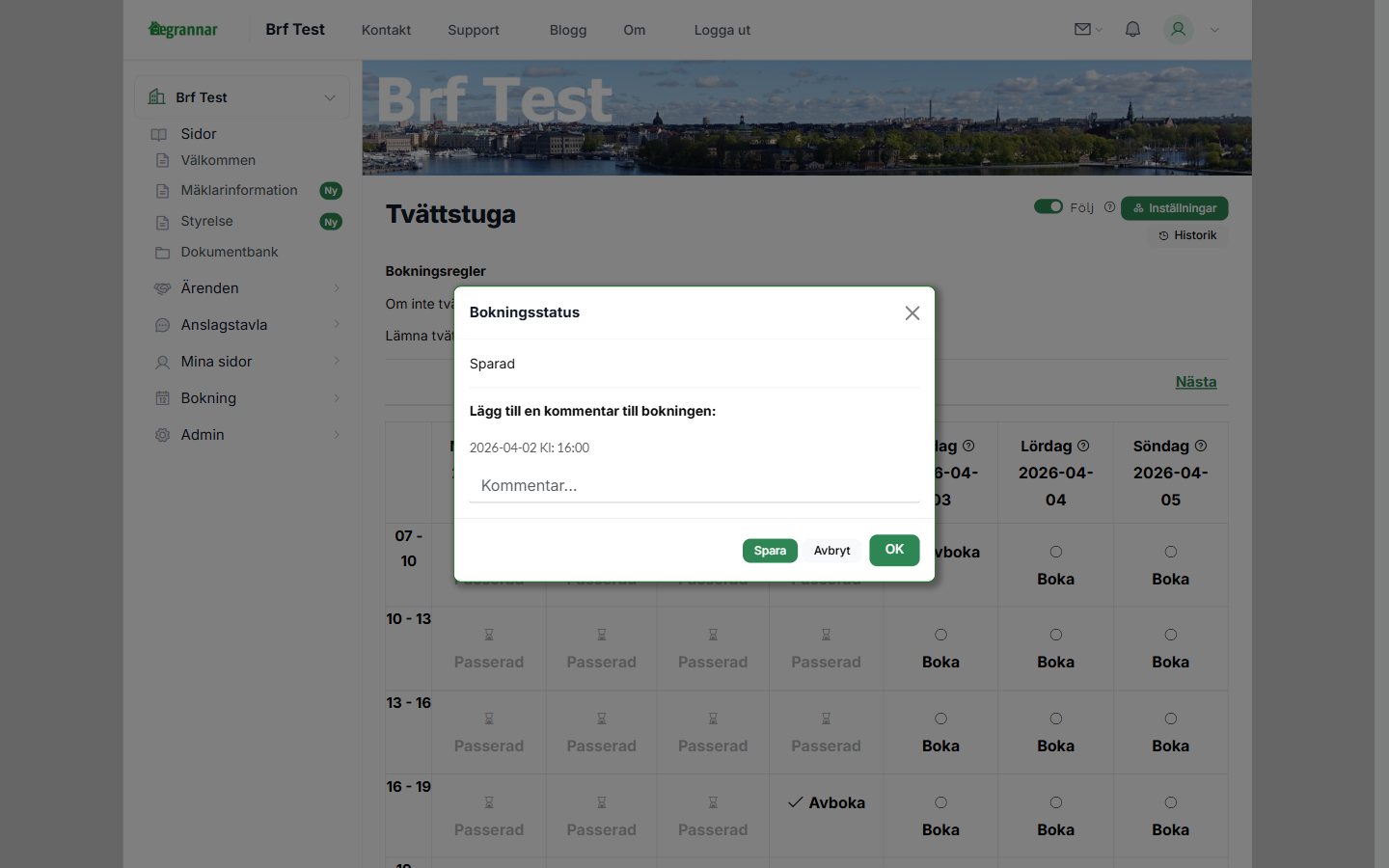Click the Sidor book icon
Screen dimensions: 1389x868
(159, 134)
